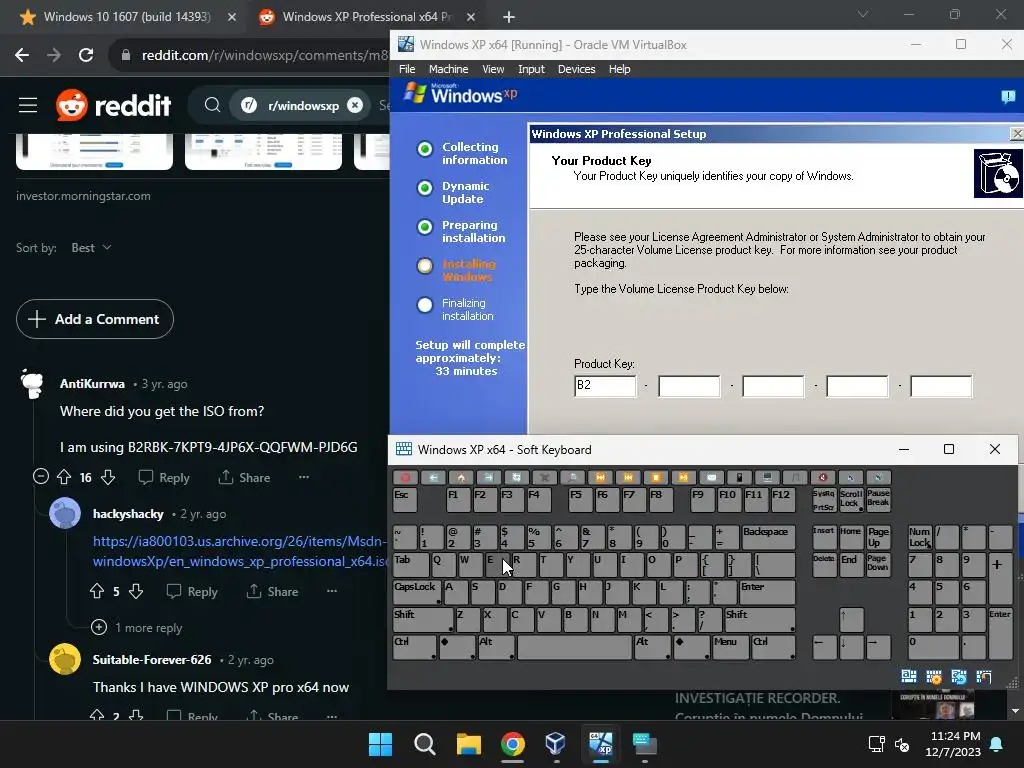Click the VirtualBox icon on taskbar

click(555, 744)
